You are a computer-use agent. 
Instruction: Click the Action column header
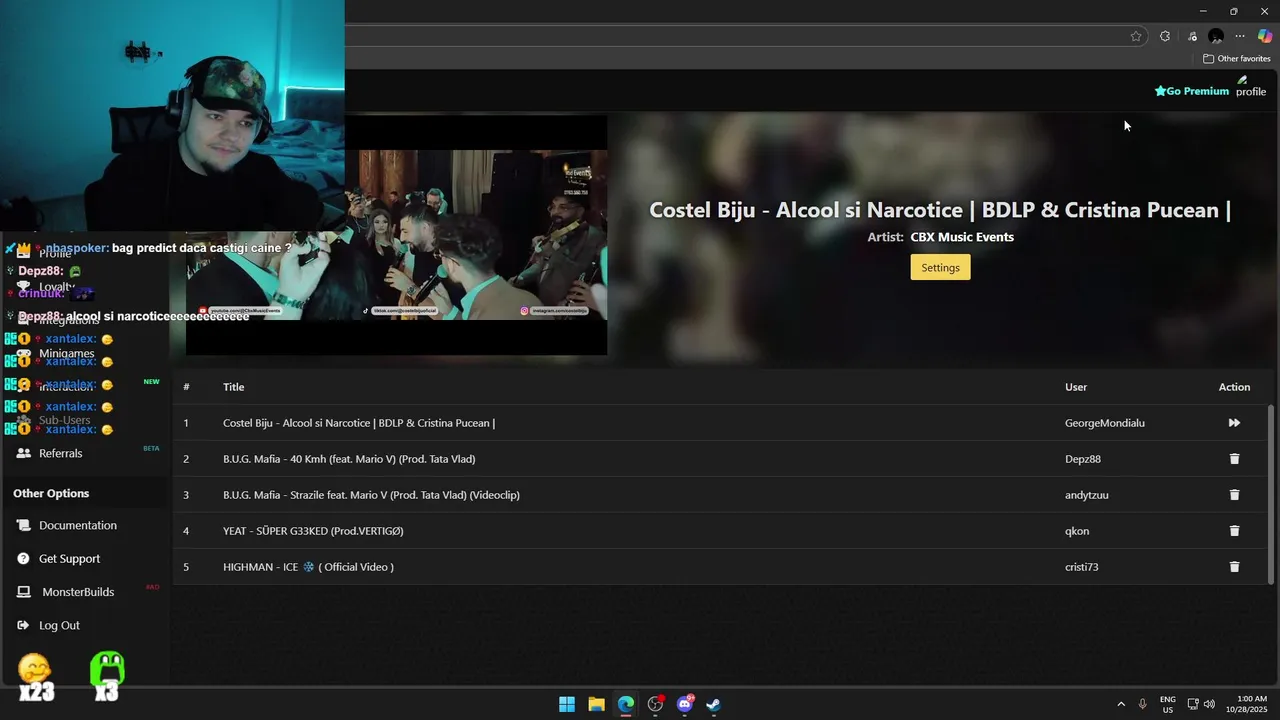tap(1234, 387)
